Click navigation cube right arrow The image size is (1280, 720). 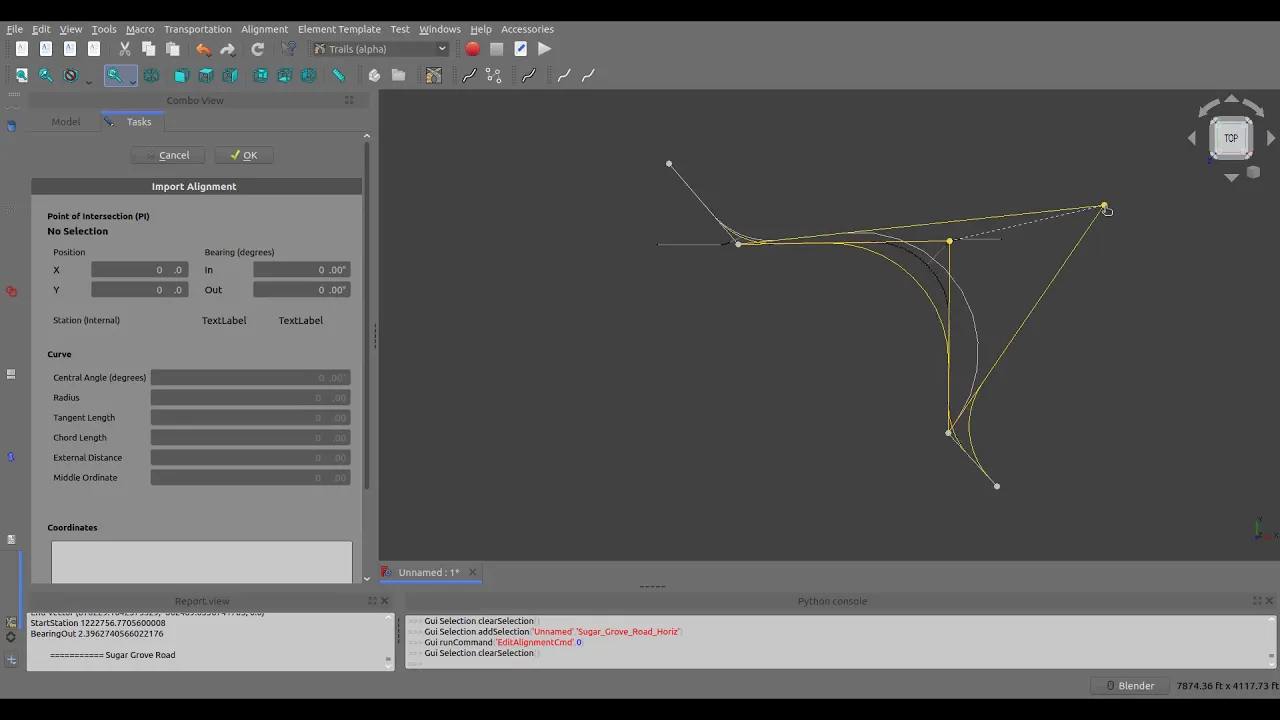coord(1271,138)
